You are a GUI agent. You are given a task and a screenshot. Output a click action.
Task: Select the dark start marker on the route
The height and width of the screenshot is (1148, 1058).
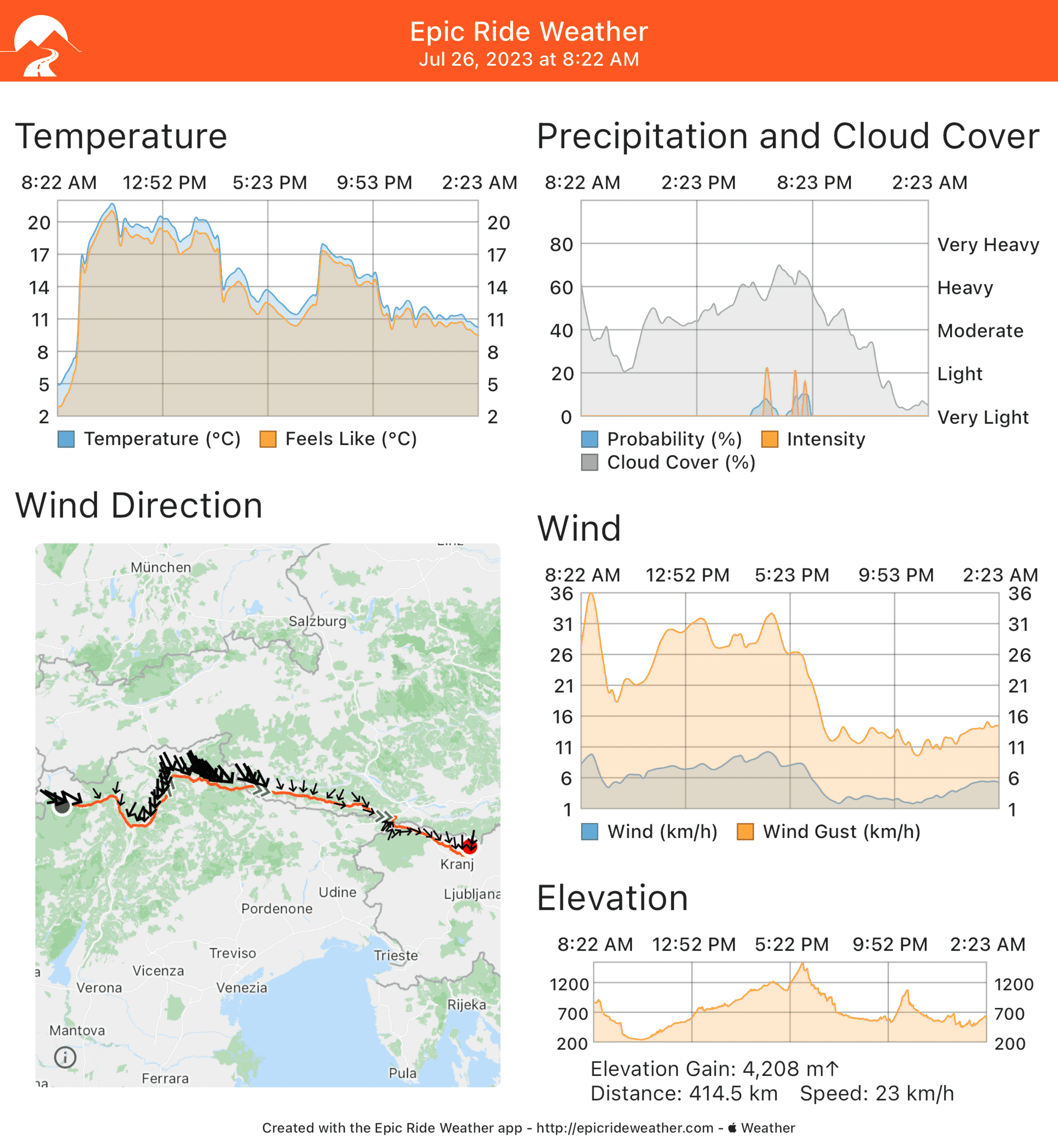[x=62, y=805]
